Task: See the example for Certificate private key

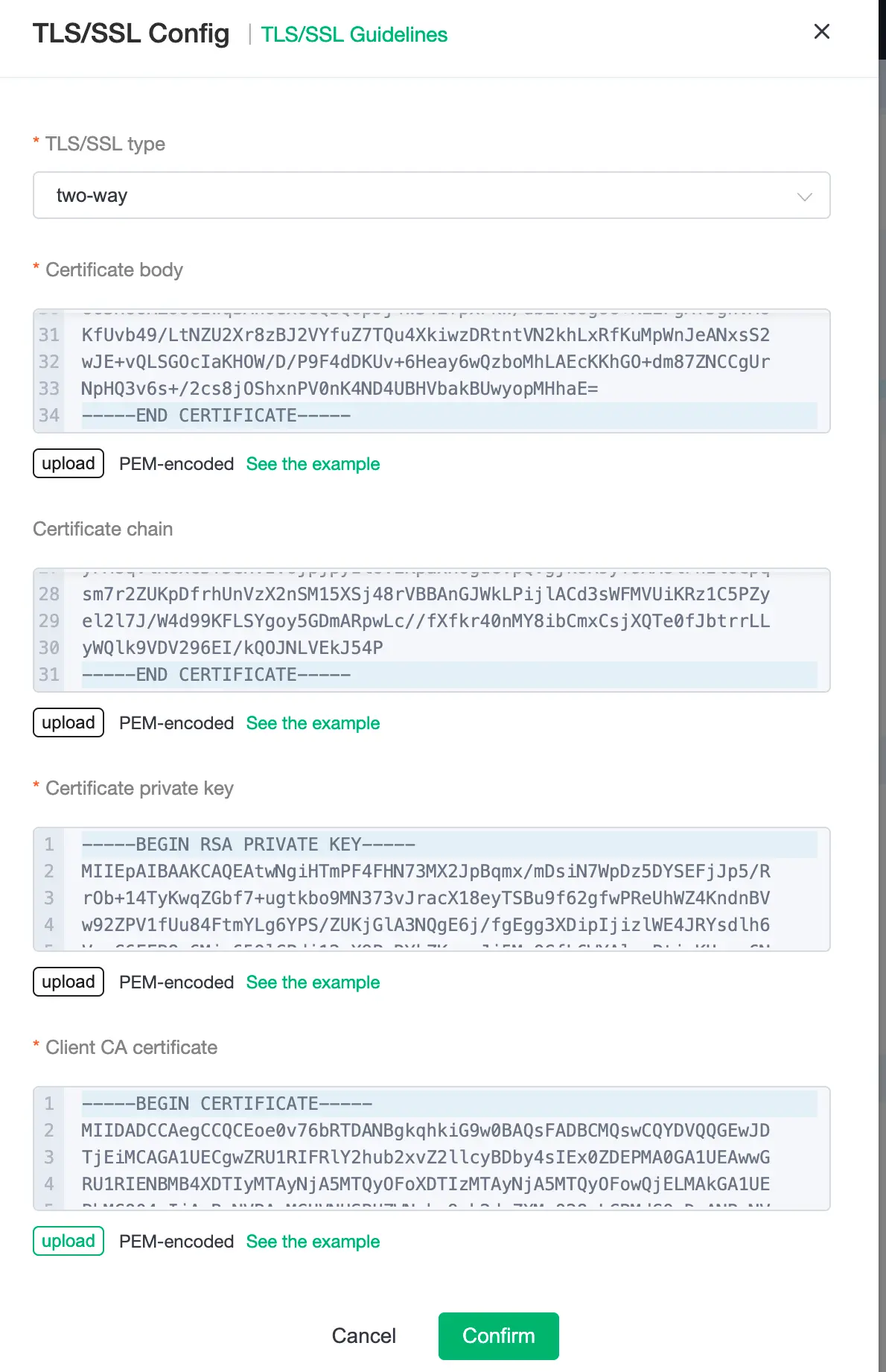Action: [313, 982]
